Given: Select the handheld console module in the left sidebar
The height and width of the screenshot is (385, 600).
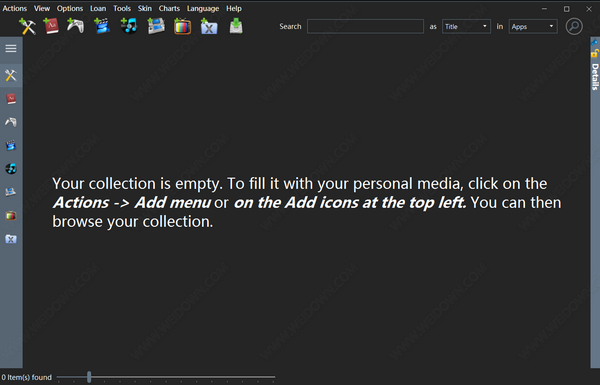Looking at the screenshot, I should (11, 192).
